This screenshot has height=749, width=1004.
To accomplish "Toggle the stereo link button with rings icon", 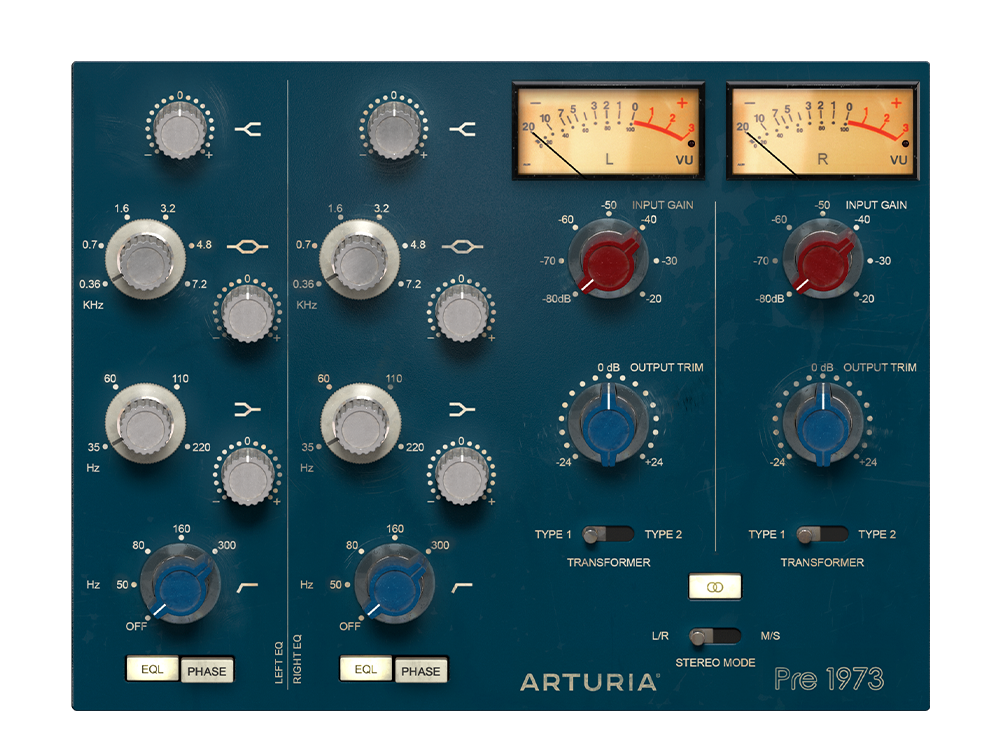I will 715,586.
